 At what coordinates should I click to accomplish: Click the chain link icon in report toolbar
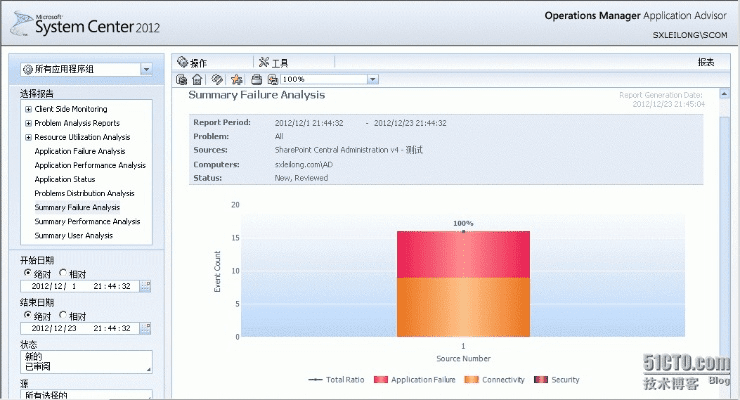[217, 79]
